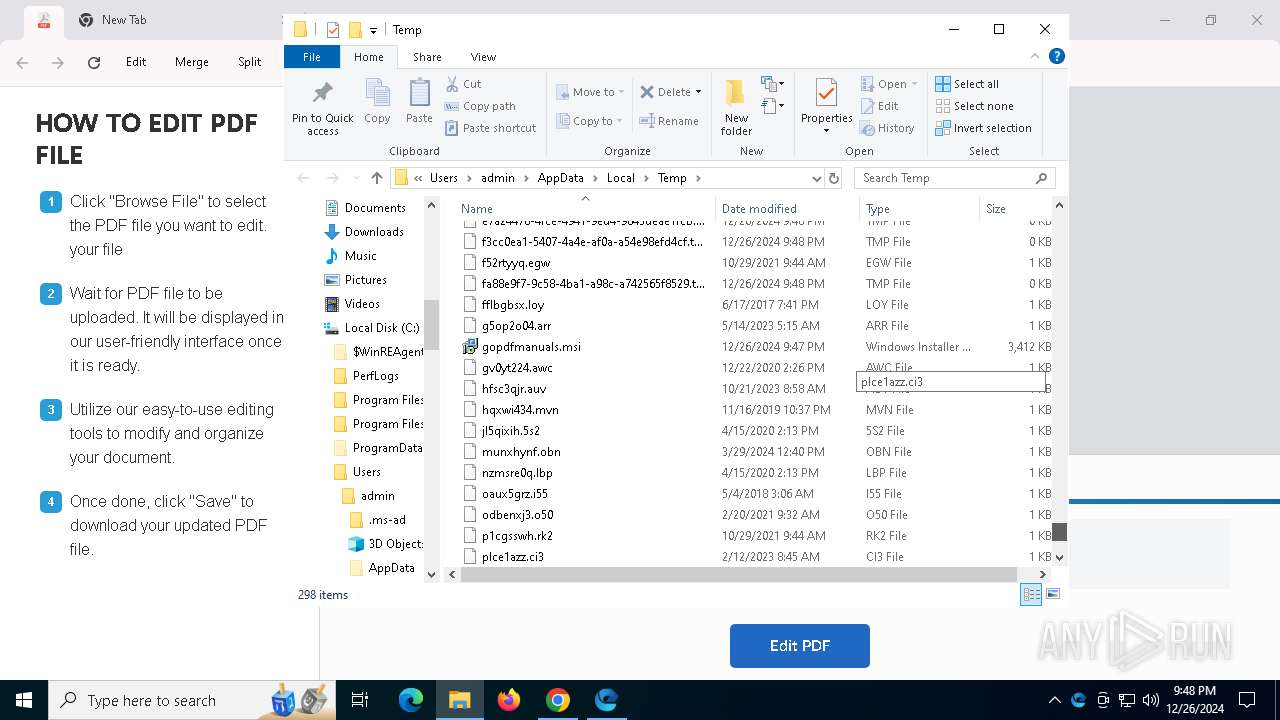
Task: Select the Home ribbon tab
Action: point(369,57)
